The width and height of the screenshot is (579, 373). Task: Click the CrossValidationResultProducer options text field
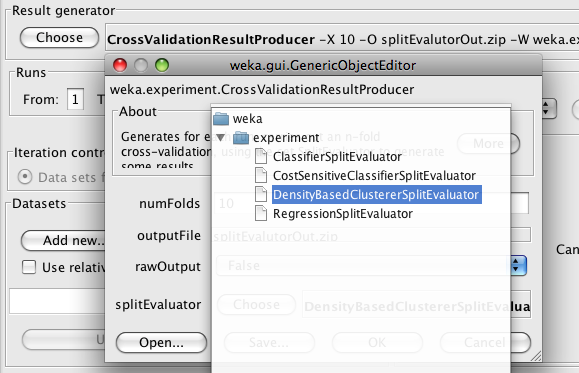click(342, 40)
